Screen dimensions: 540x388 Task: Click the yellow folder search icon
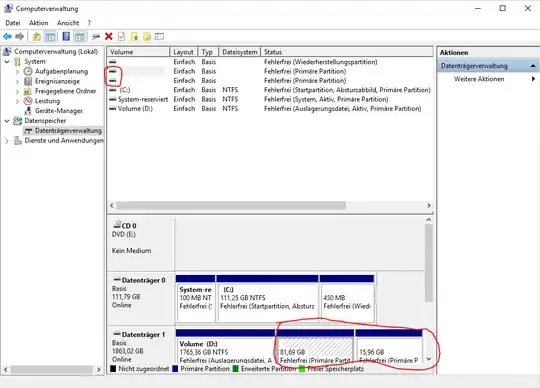(x=147, y=36)
